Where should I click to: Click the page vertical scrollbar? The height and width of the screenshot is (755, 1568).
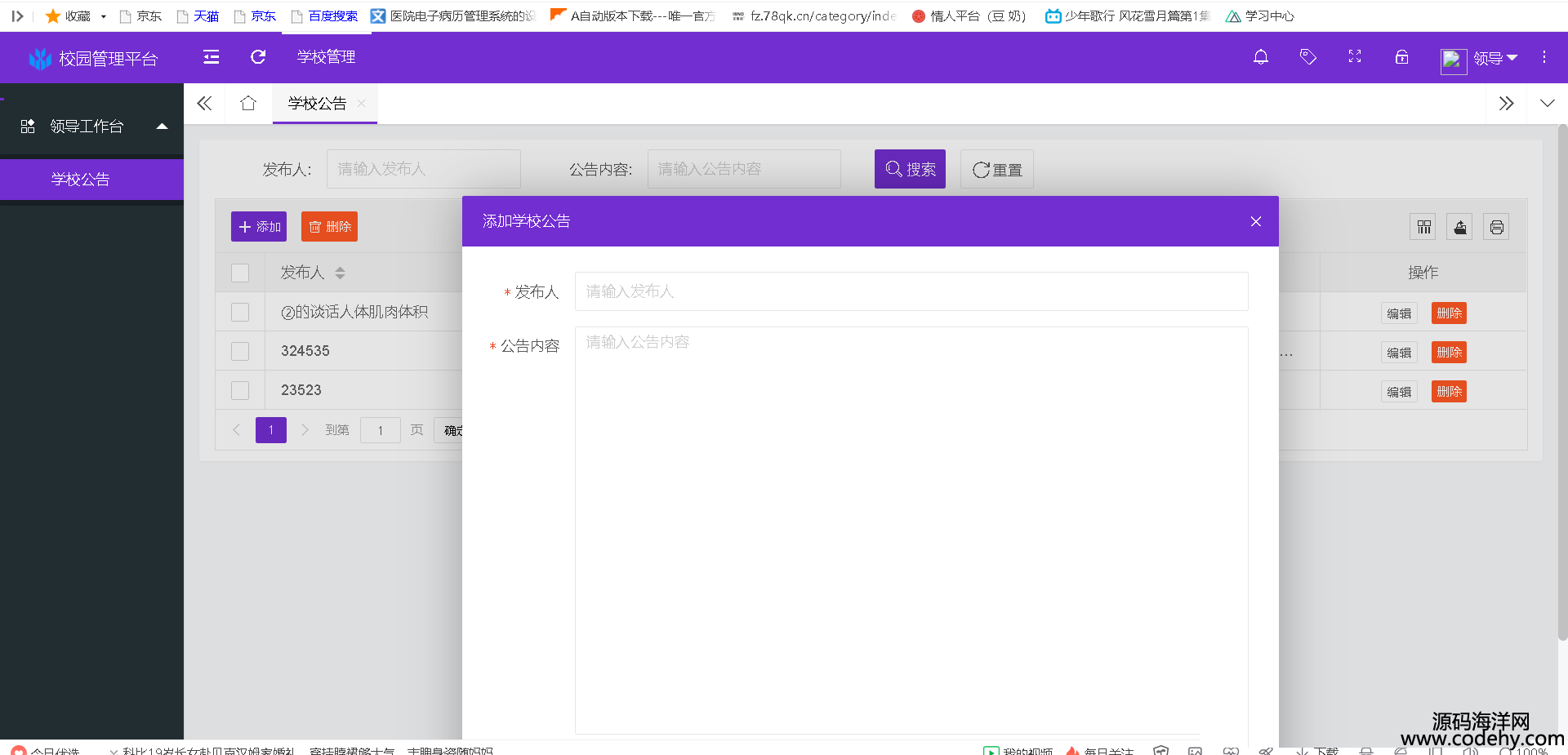(x=1562, y=382)
